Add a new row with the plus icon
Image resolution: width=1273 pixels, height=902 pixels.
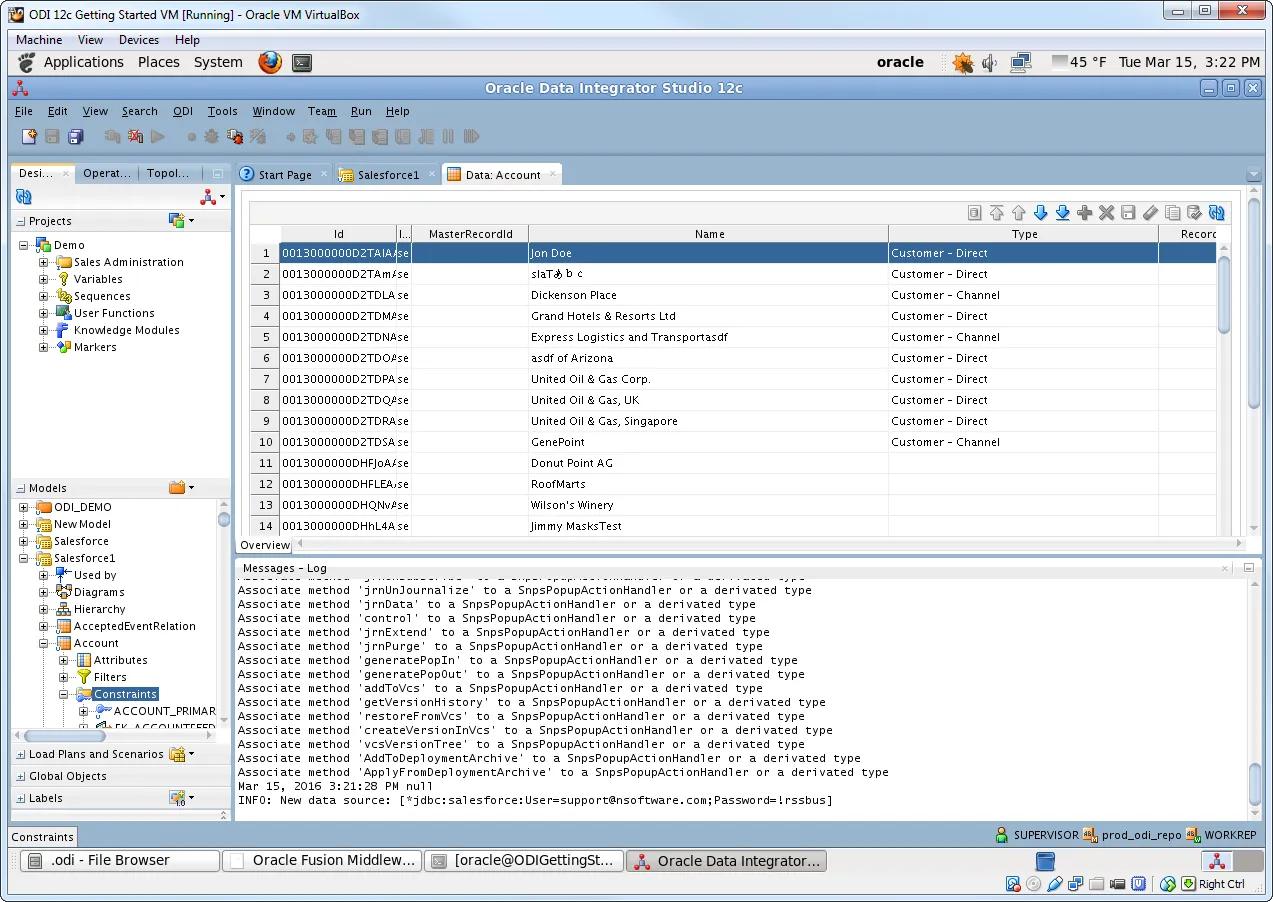1085,213
